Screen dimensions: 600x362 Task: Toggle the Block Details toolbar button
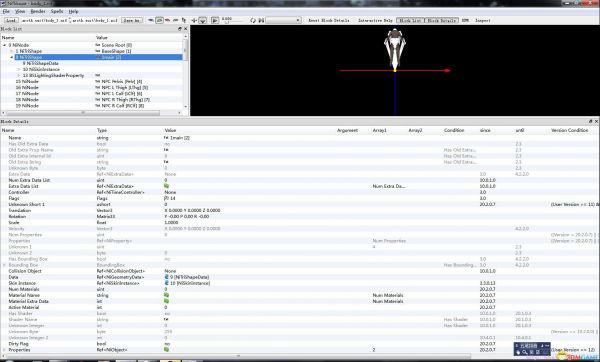(x=441, y=20)
